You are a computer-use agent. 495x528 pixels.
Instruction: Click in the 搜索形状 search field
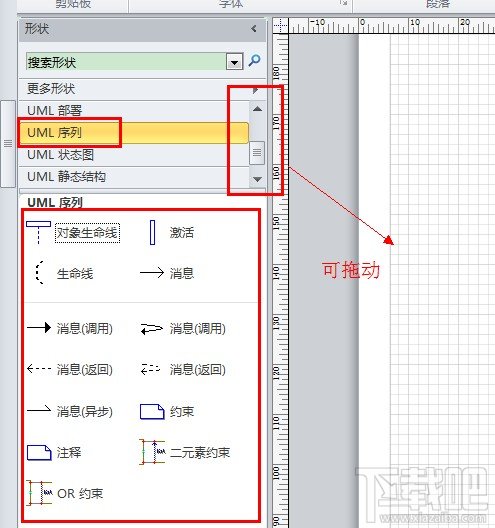126,62
